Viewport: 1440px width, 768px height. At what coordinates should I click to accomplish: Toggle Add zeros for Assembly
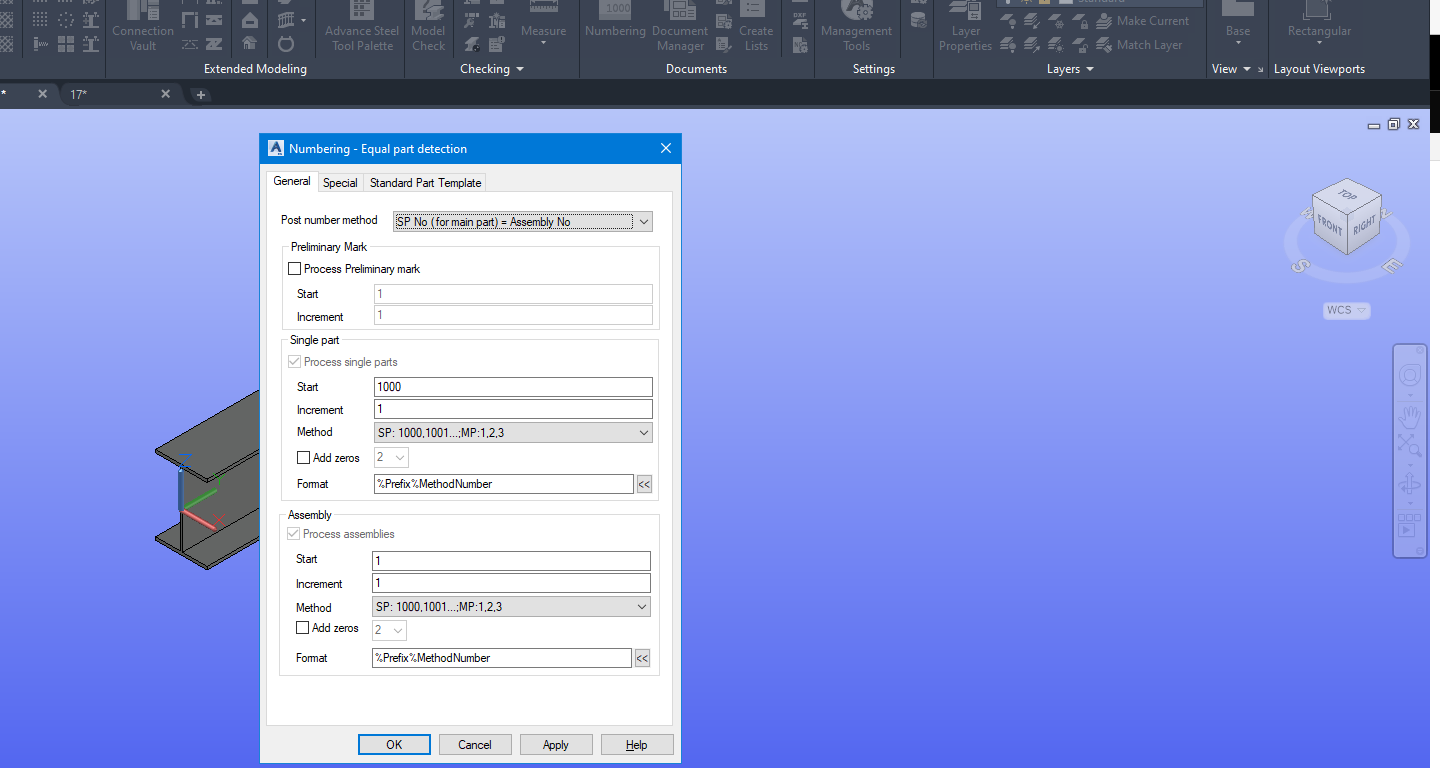click(x=303, y=628)
